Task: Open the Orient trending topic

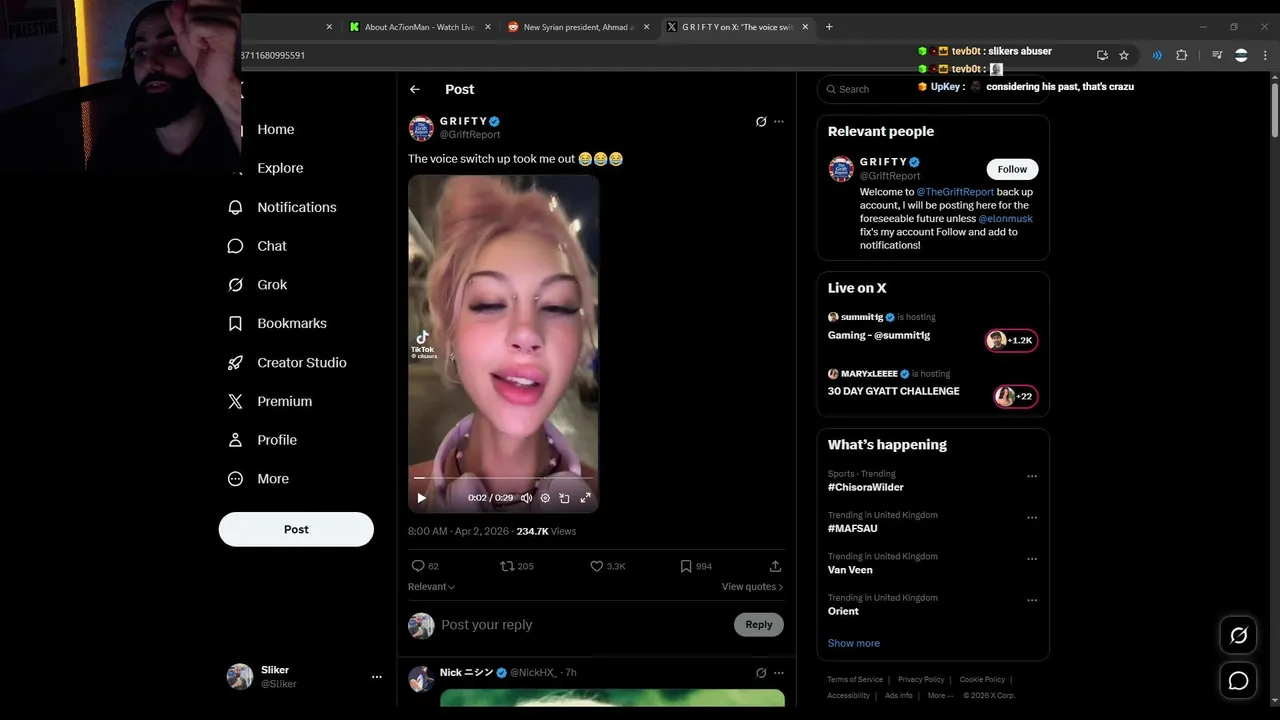Action: (843, 611)
